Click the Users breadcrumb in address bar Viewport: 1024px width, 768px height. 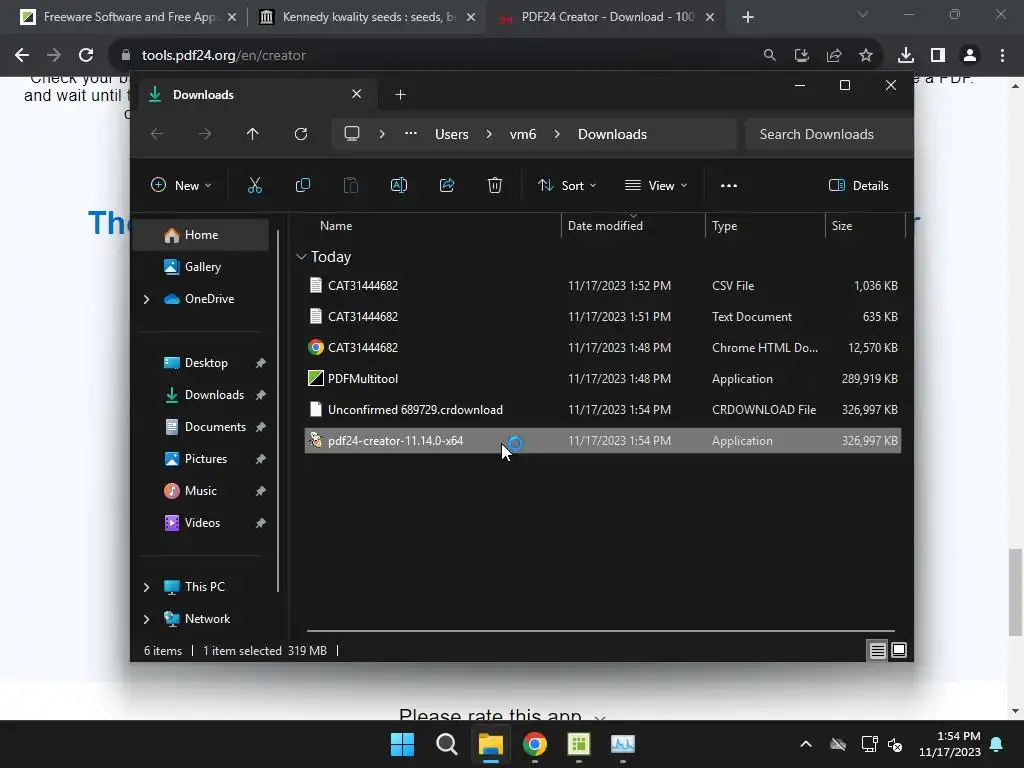(x=451, y=134)
